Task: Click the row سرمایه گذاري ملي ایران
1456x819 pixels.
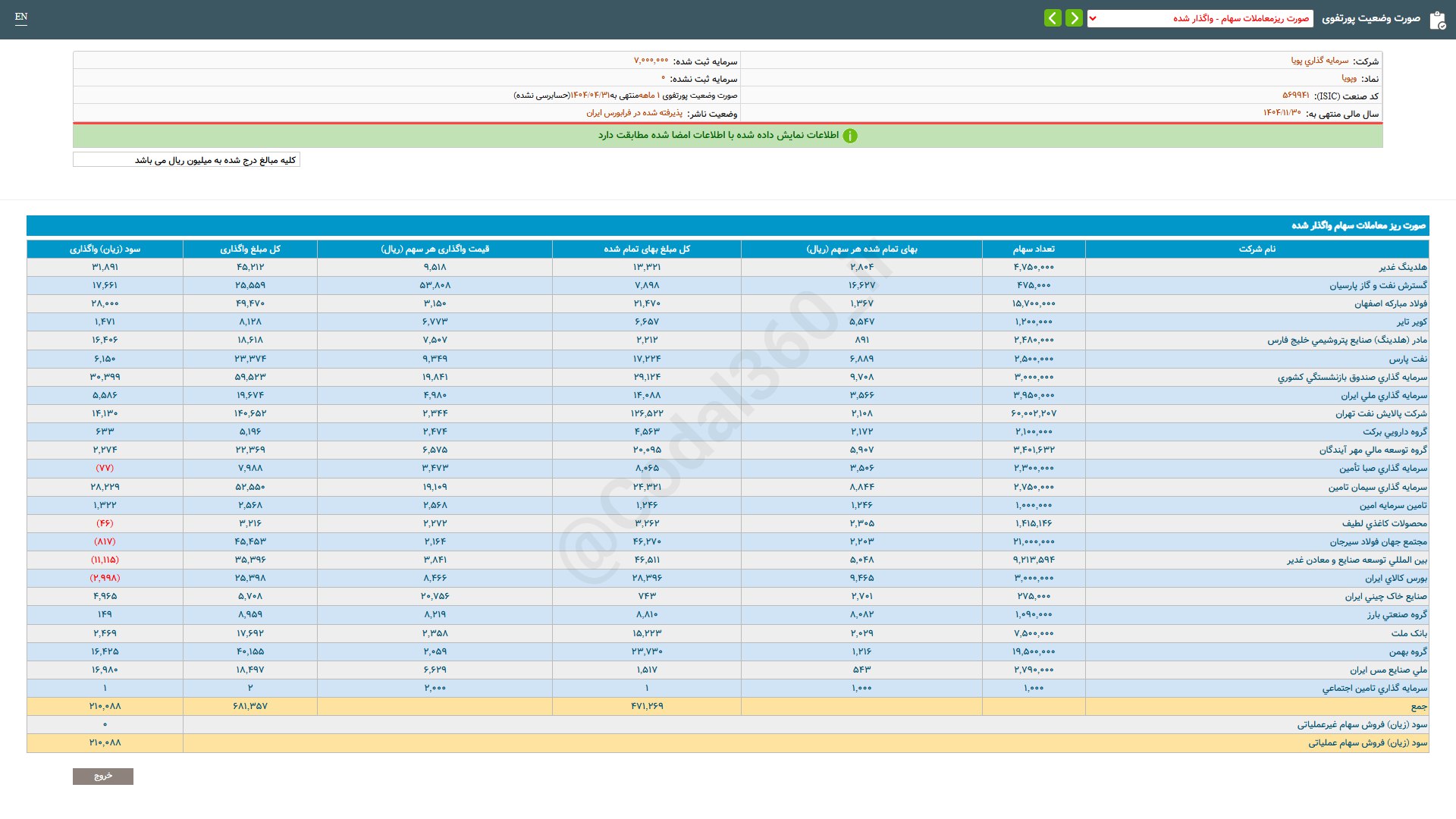Action: (x=1384, y=395)
